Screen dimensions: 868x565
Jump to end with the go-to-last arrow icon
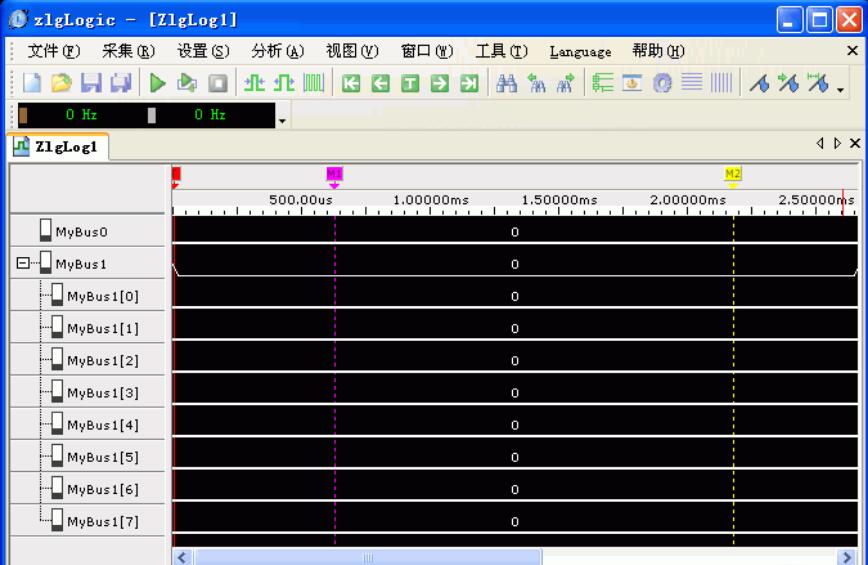coord(469,84)
